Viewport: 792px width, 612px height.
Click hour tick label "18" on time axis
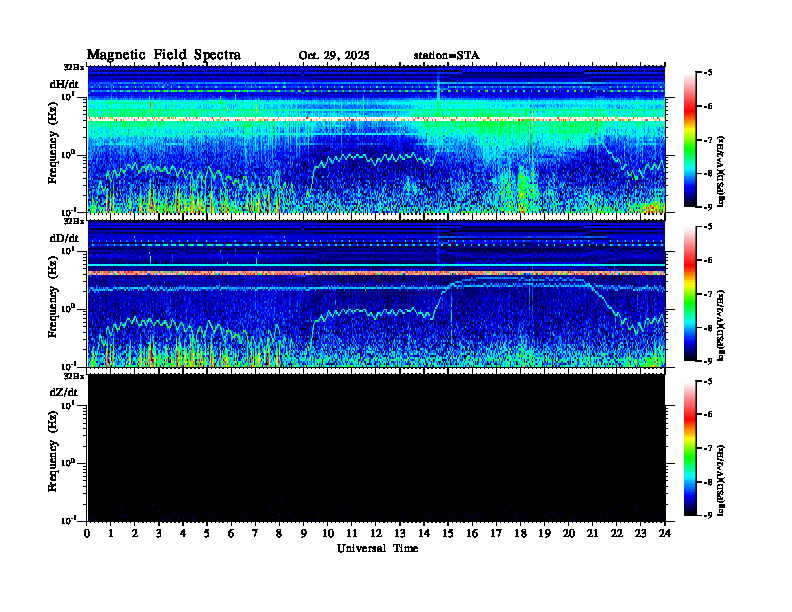[x=520, y=534]
